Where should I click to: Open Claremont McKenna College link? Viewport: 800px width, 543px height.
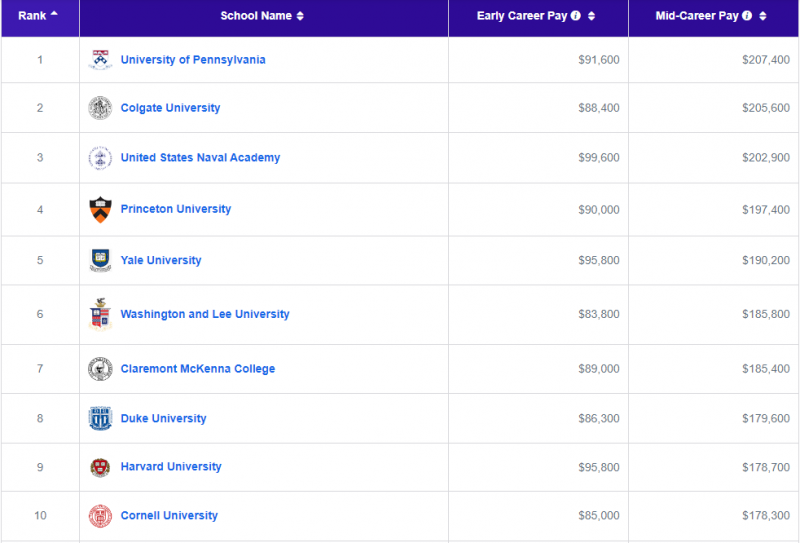(198, 369)
